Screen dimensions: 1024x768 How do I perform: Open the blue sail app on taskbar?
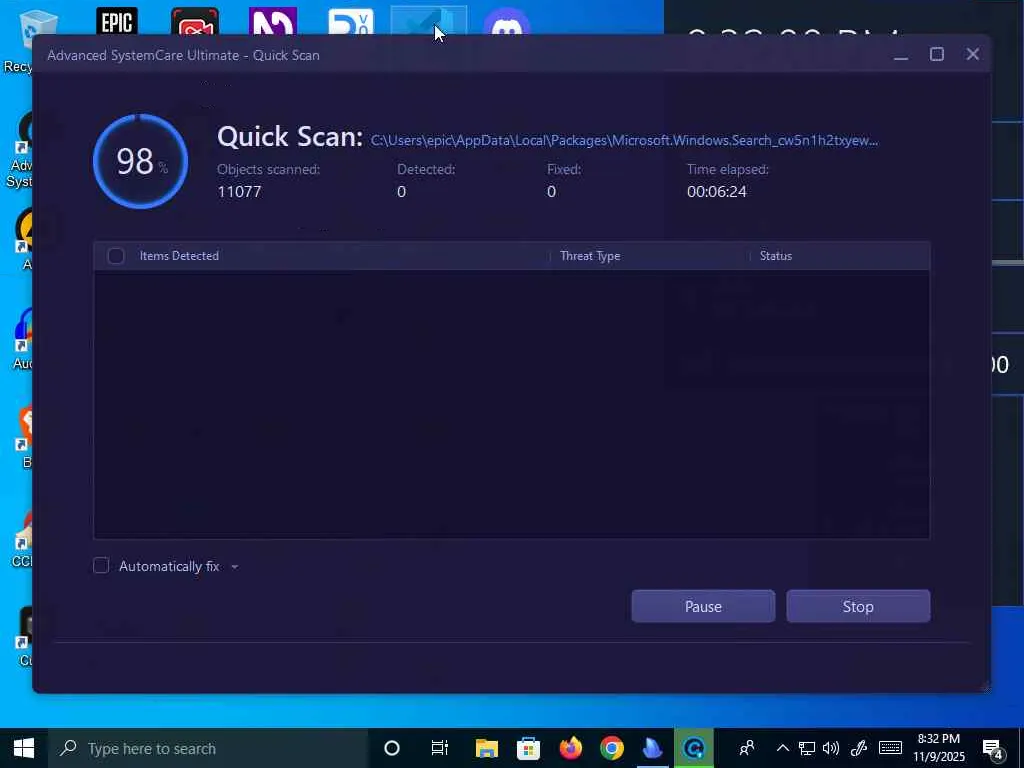pos(652,748)
